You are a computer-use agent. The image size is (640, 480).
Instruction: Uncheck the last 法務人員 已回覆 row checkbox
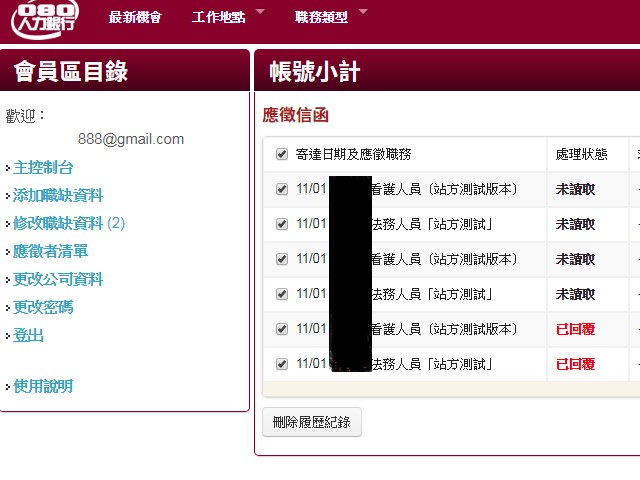click(x=282, y=364)
